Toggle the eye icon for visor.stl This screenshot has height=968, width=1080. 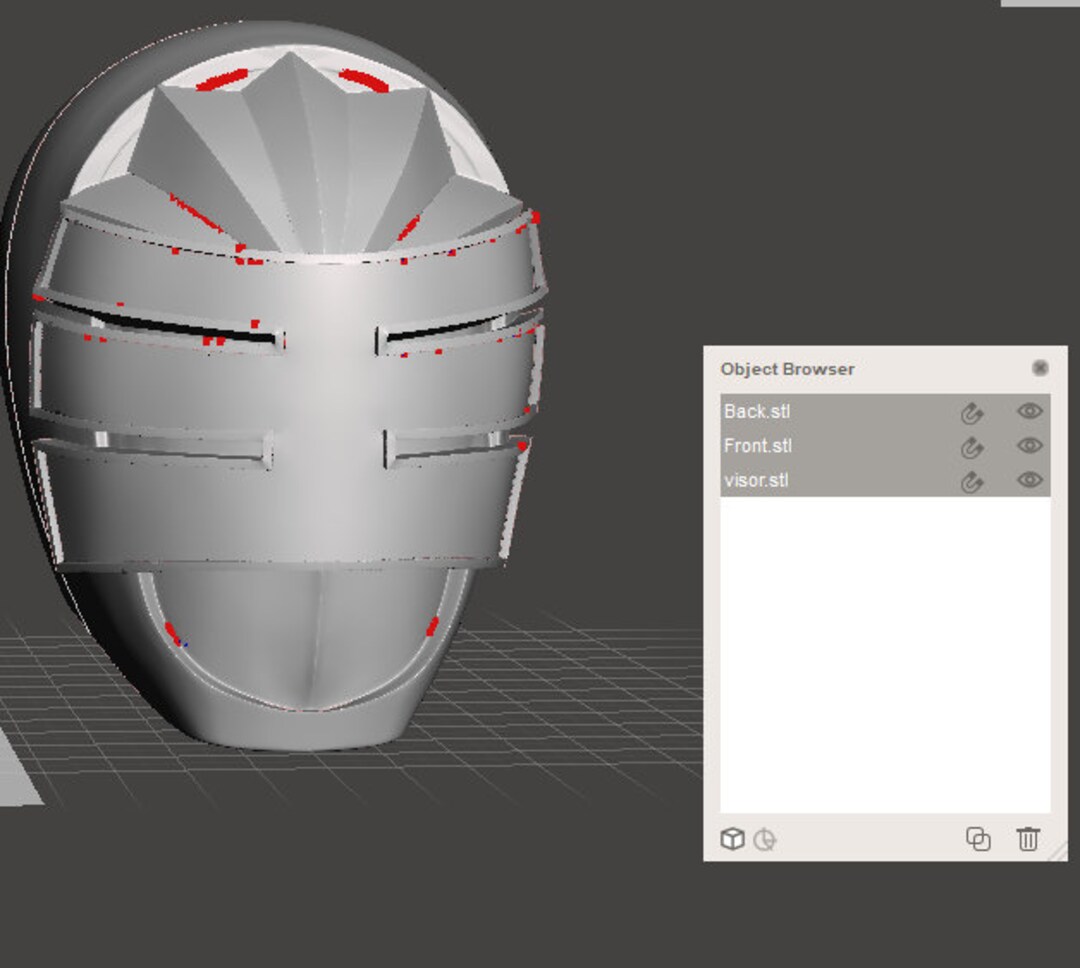coord(1030,481)
